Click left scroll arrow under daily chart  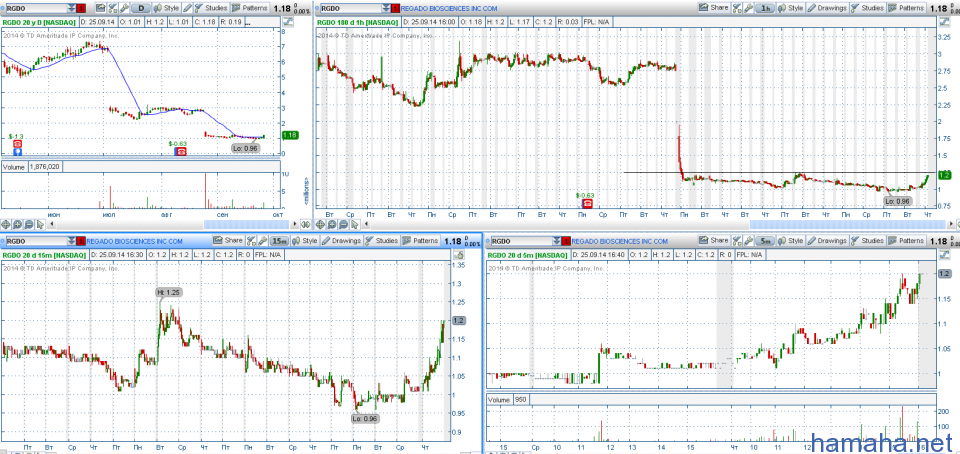click(x=51, y=224)
